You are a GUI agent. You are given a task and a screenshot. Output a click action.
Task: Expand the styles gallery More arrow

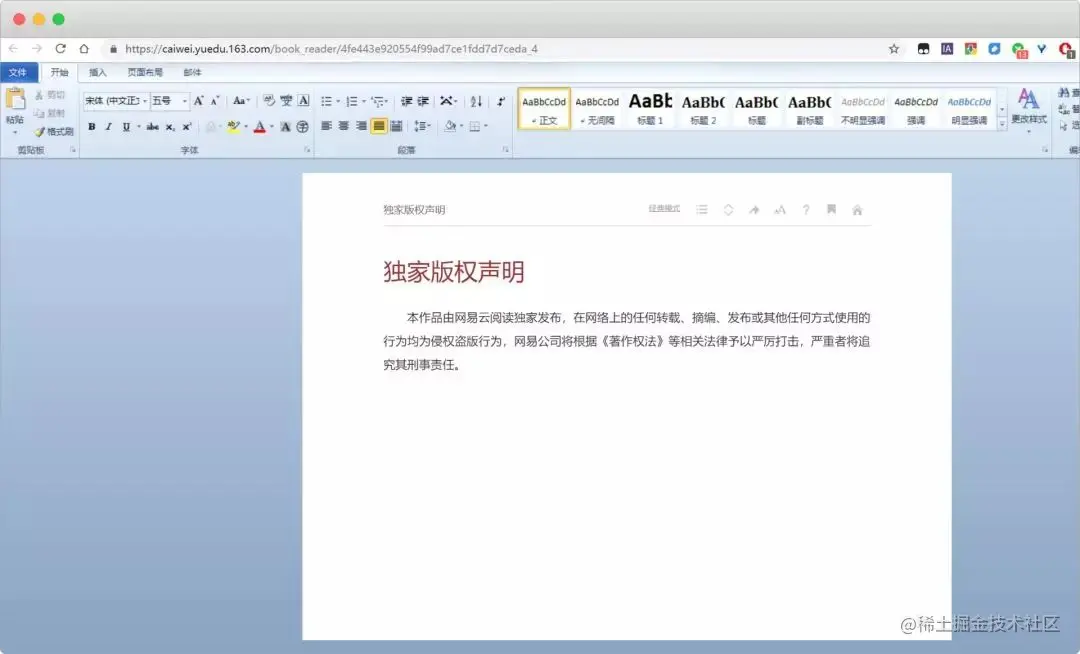1002,125
